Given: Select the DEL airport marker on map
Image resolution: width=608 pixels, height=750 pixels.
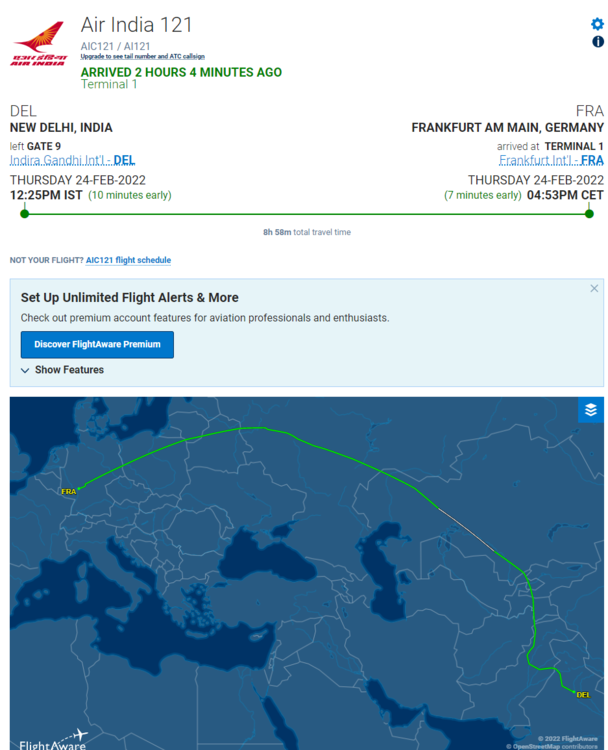Looking at the screenshot, I should (583, 693).
